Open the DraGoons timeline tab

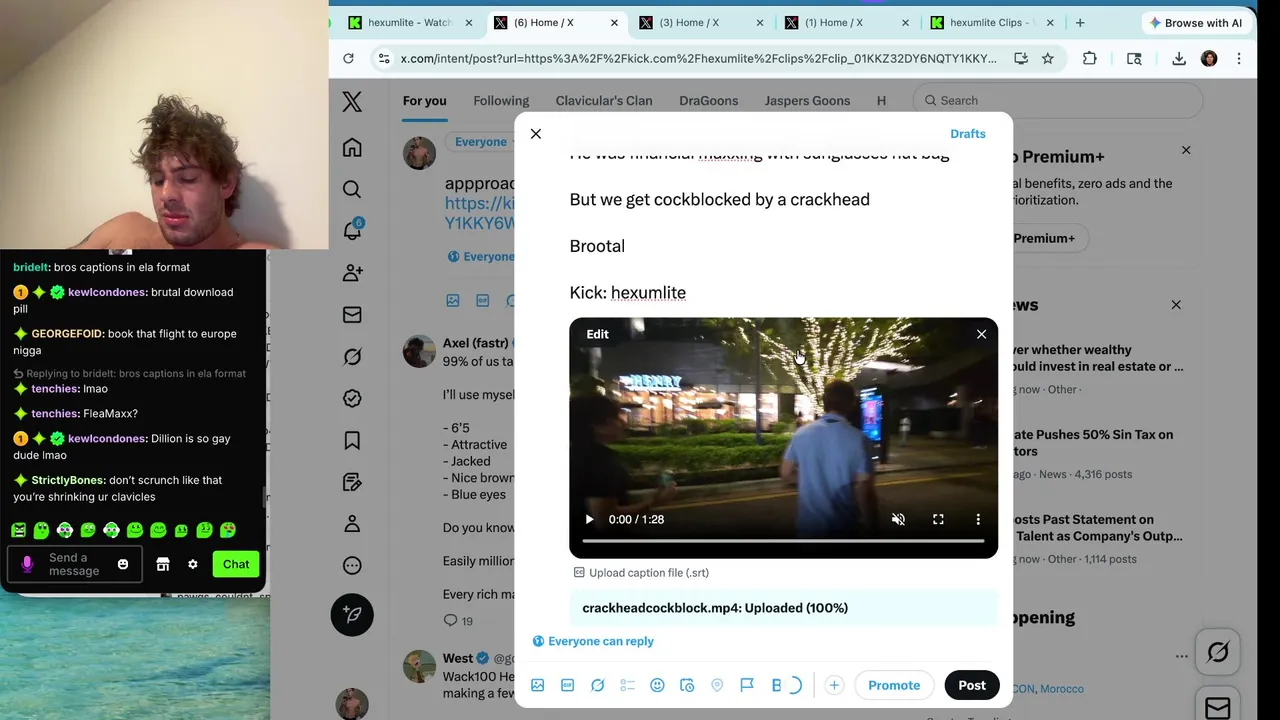[708, 100]
